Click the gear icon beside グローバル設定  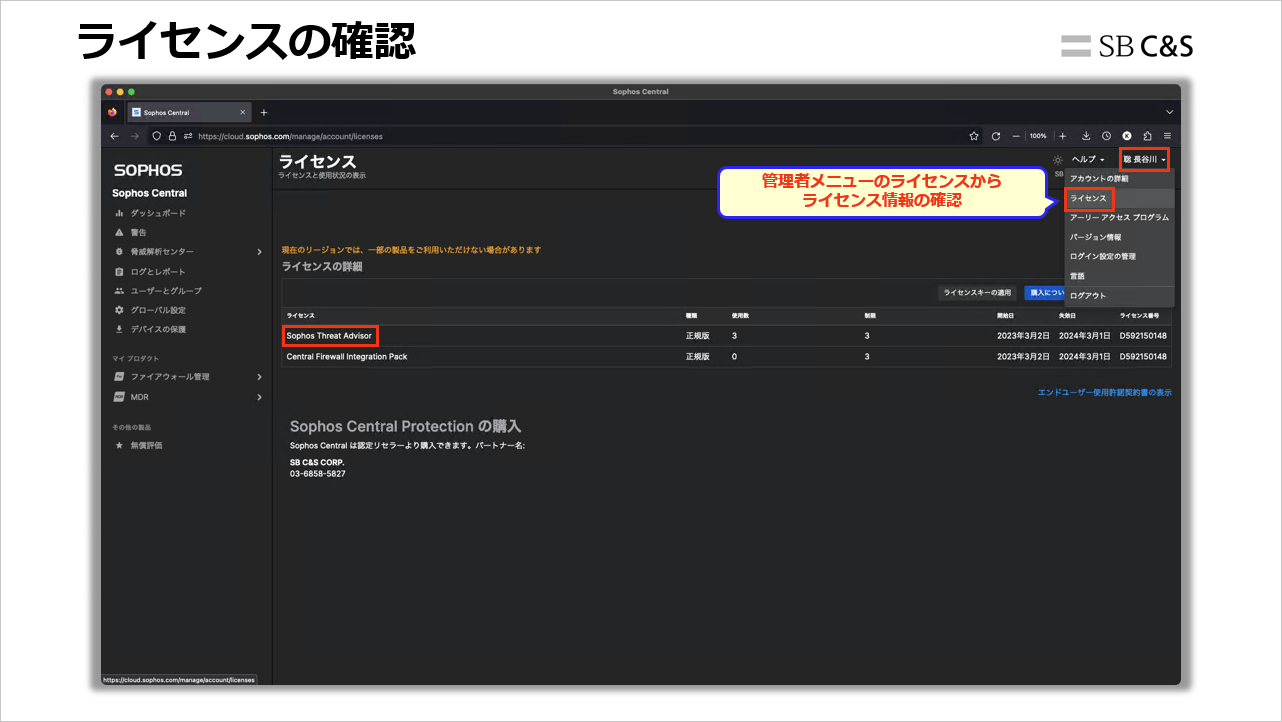(x=119, y=310)
